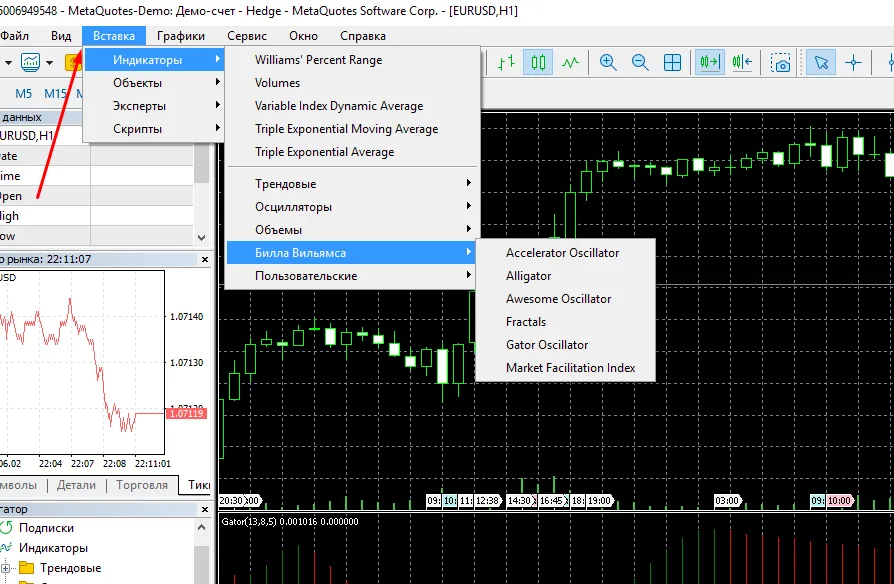Open the Сервис menu

(247, 36)
